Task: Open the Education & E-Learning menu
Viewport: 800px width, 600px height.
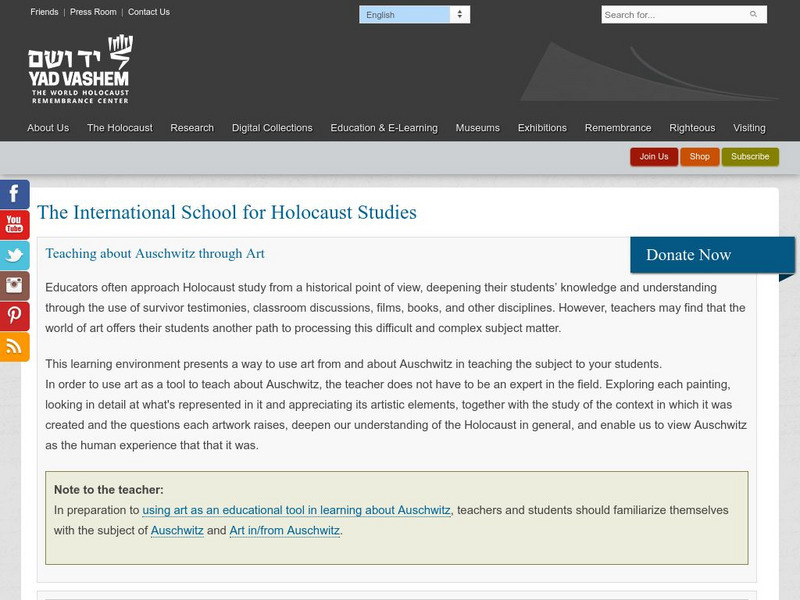Action: point(384,128)
